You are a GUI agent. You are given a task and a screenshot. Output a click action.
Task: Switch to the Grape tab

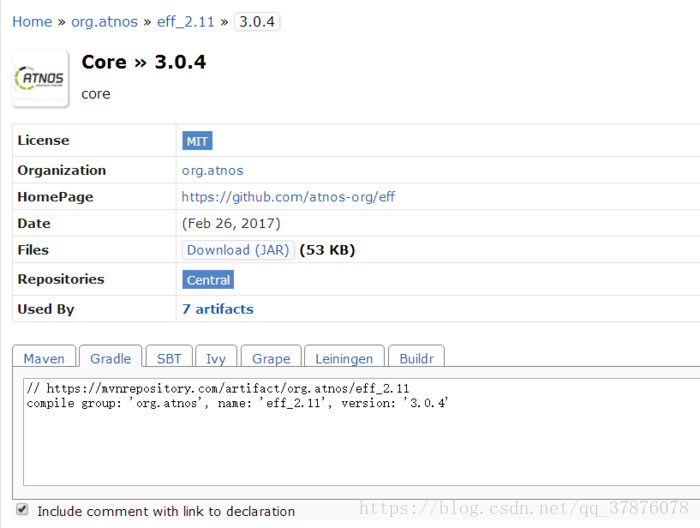coord(271,358)
